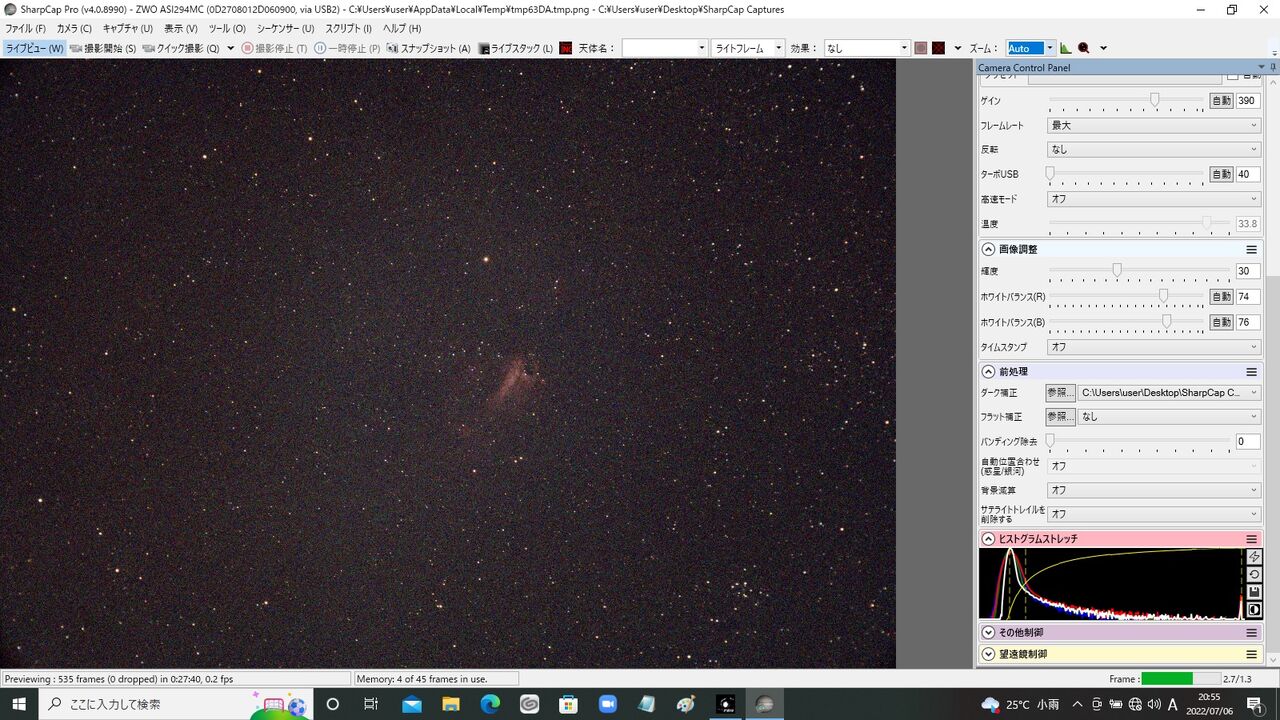Open the 高速モード dropdown
Viewport: 1280px width, 720px height.
point(1154,199)
